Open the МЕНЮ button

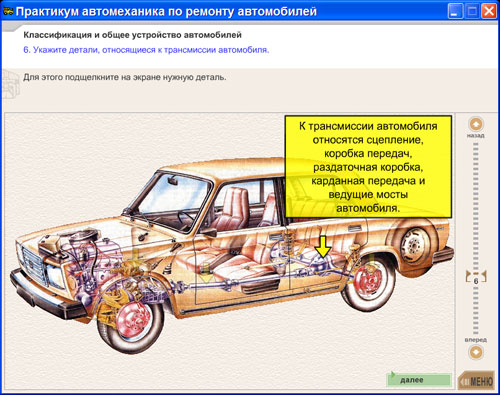pyautogui.click(x=477, y=380)
